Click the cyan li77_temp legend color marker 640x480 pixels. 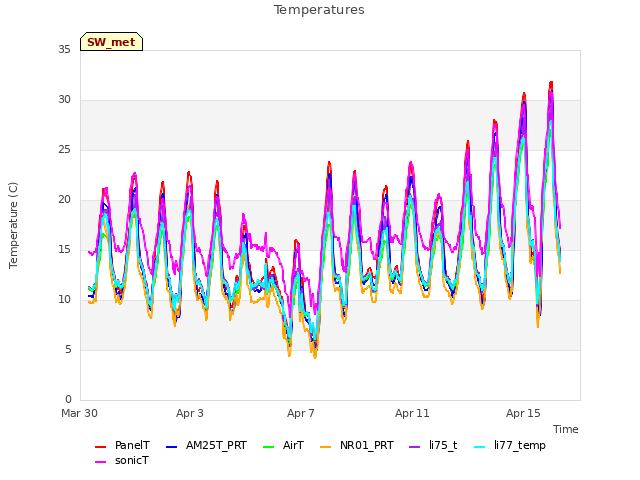(x=480, y=447)
